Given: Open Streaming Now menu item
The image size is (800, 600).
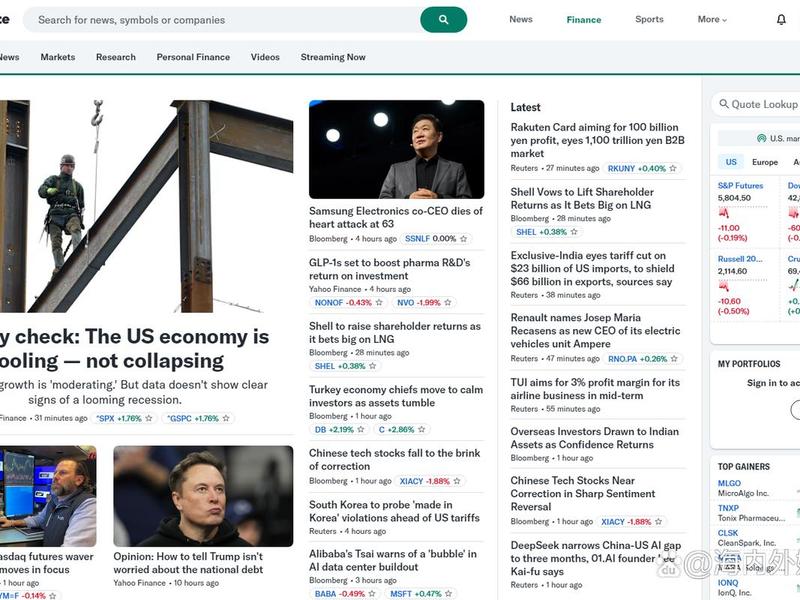Looking at the screenshot, I should click(x=333, y=57).
